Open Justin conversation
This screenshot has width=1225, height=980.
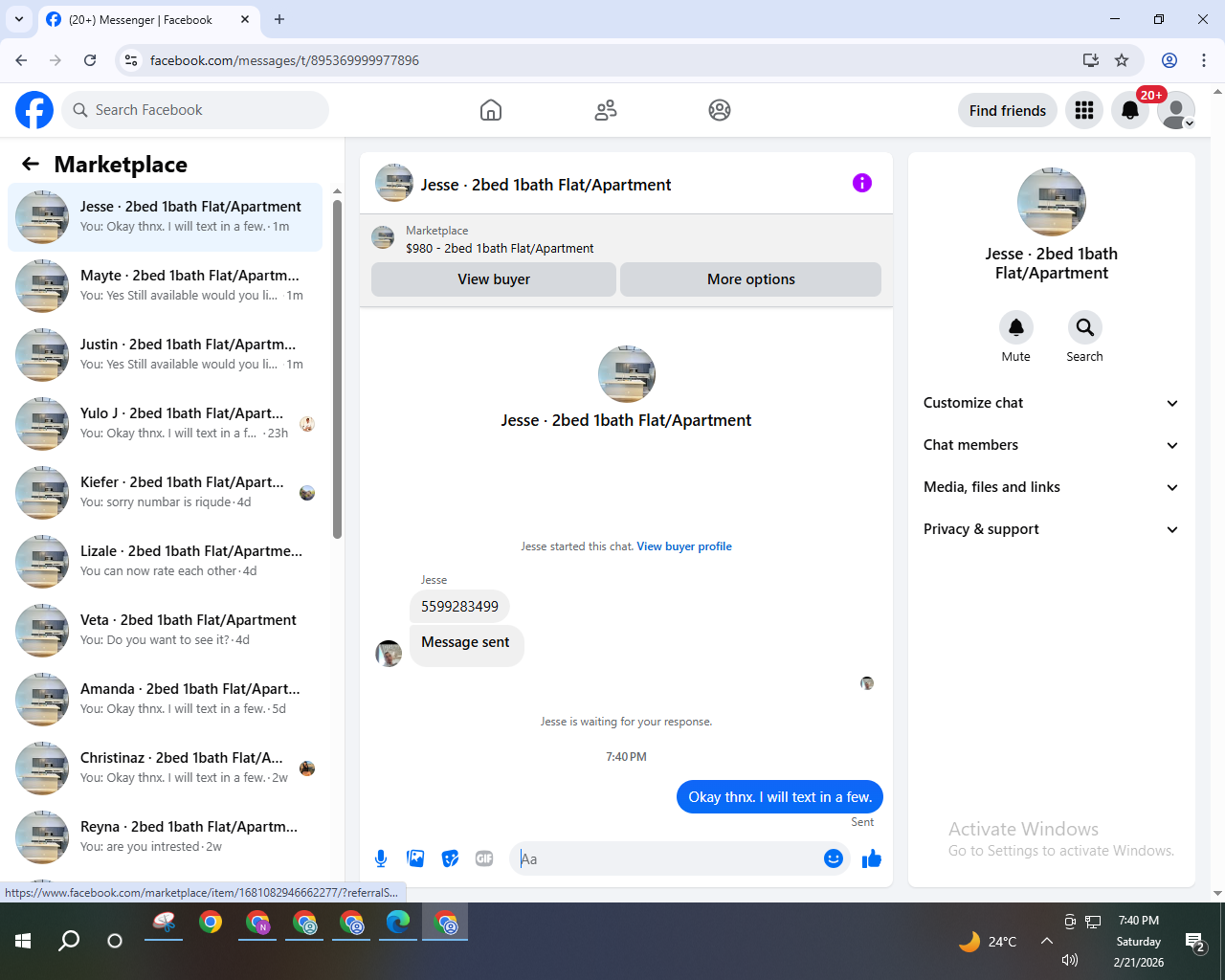165,355
